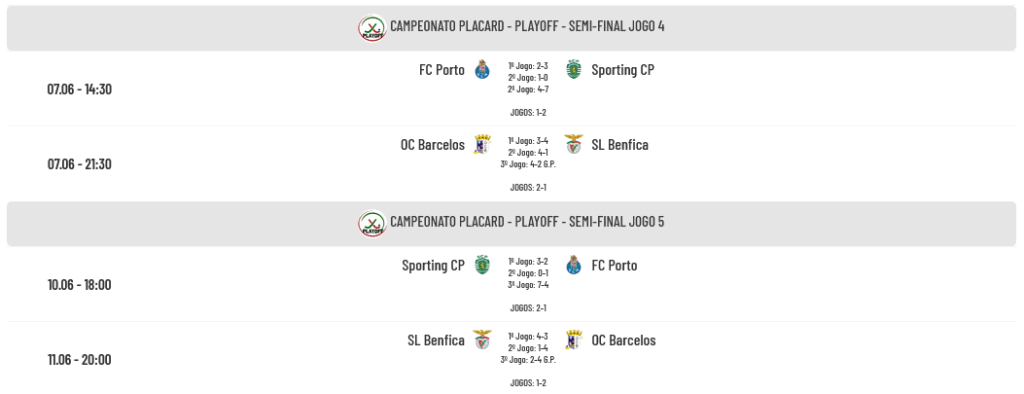Open Campeonato Placard Semi-Final Jogo 5 heading

(x=527, y=222)
